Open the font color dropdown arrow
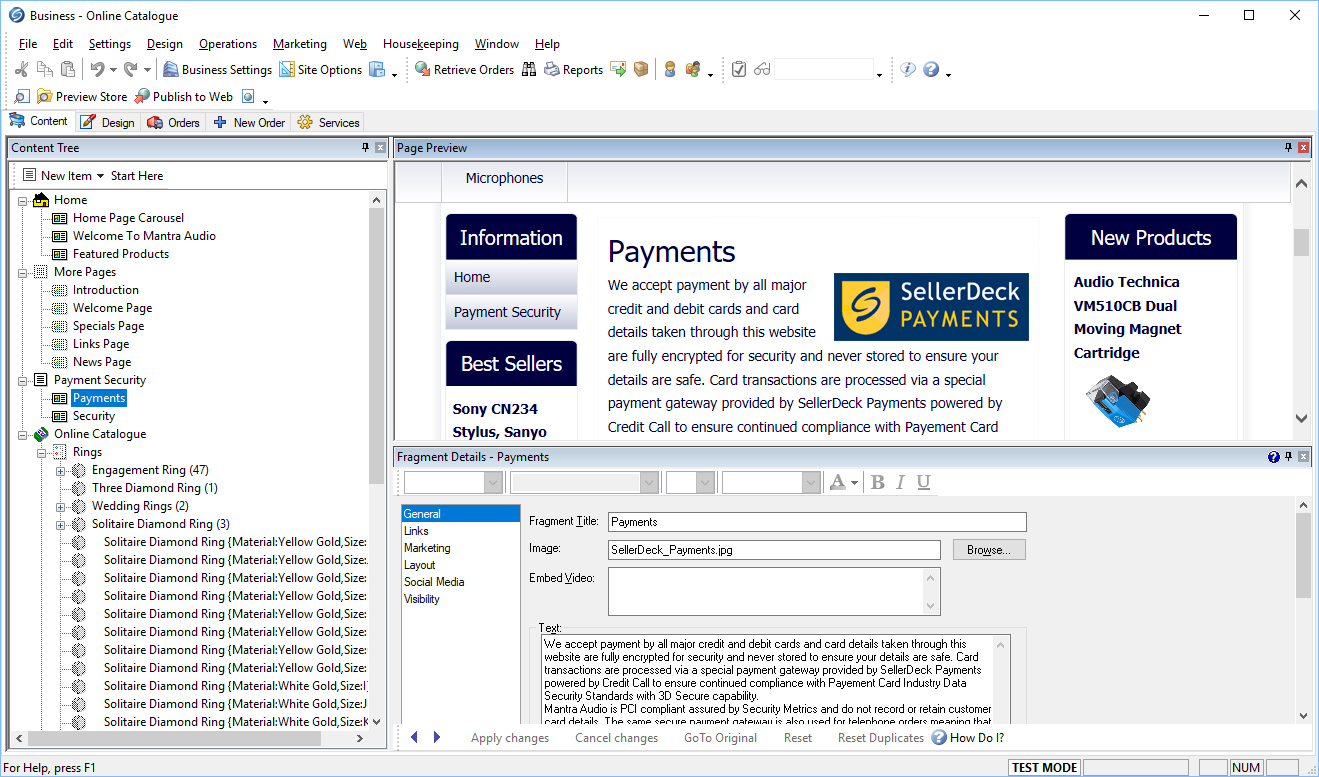 tap(854, 483)
